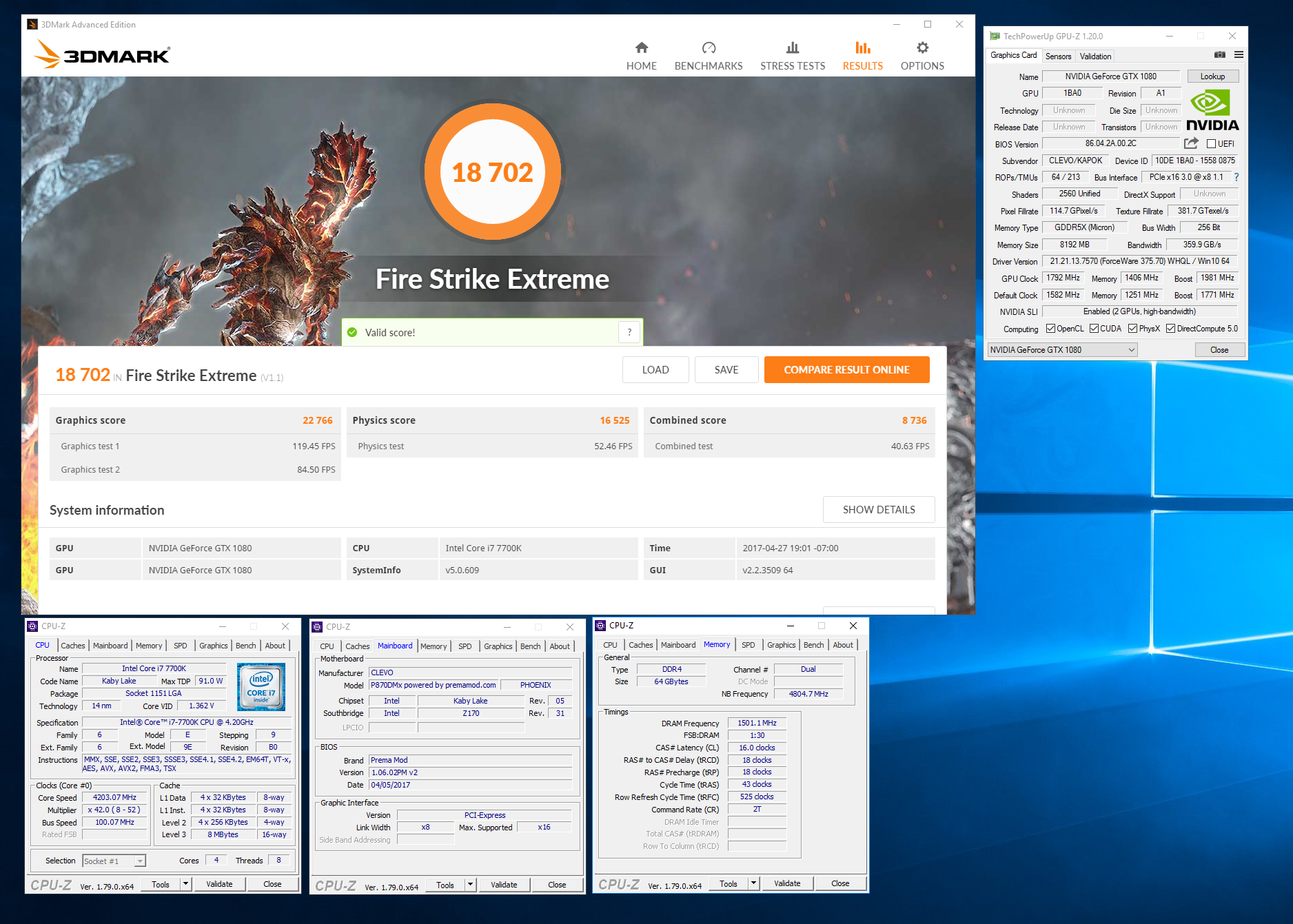Click the motherboard model P870DMx field in CPU-Z
This screenshot has height=924, width=1293.
[x=434, y=685]
